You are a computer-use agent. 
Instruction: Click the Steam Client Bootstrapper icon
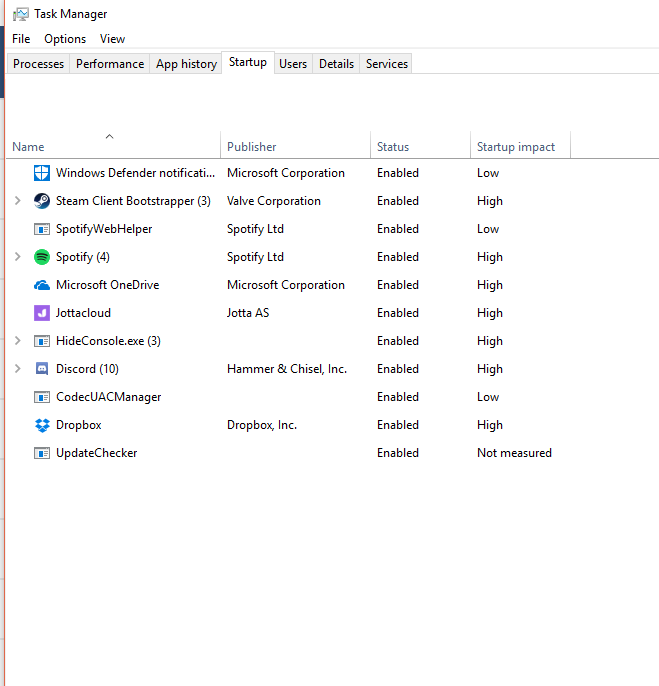(x=42, y=201)
